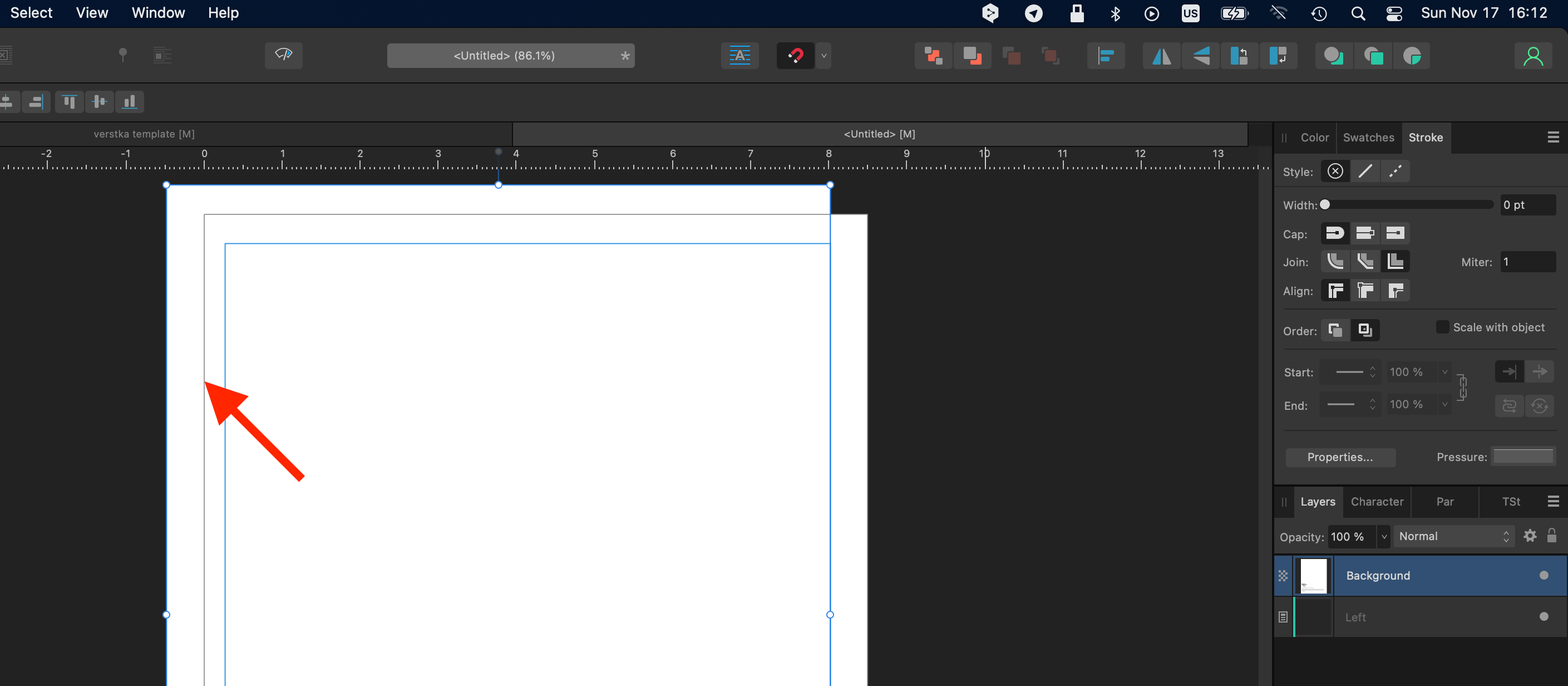The width and height of the screenshot is (1568, 686).
Task: Click the Miter limit field
Action: click(x=1527, y=261)
